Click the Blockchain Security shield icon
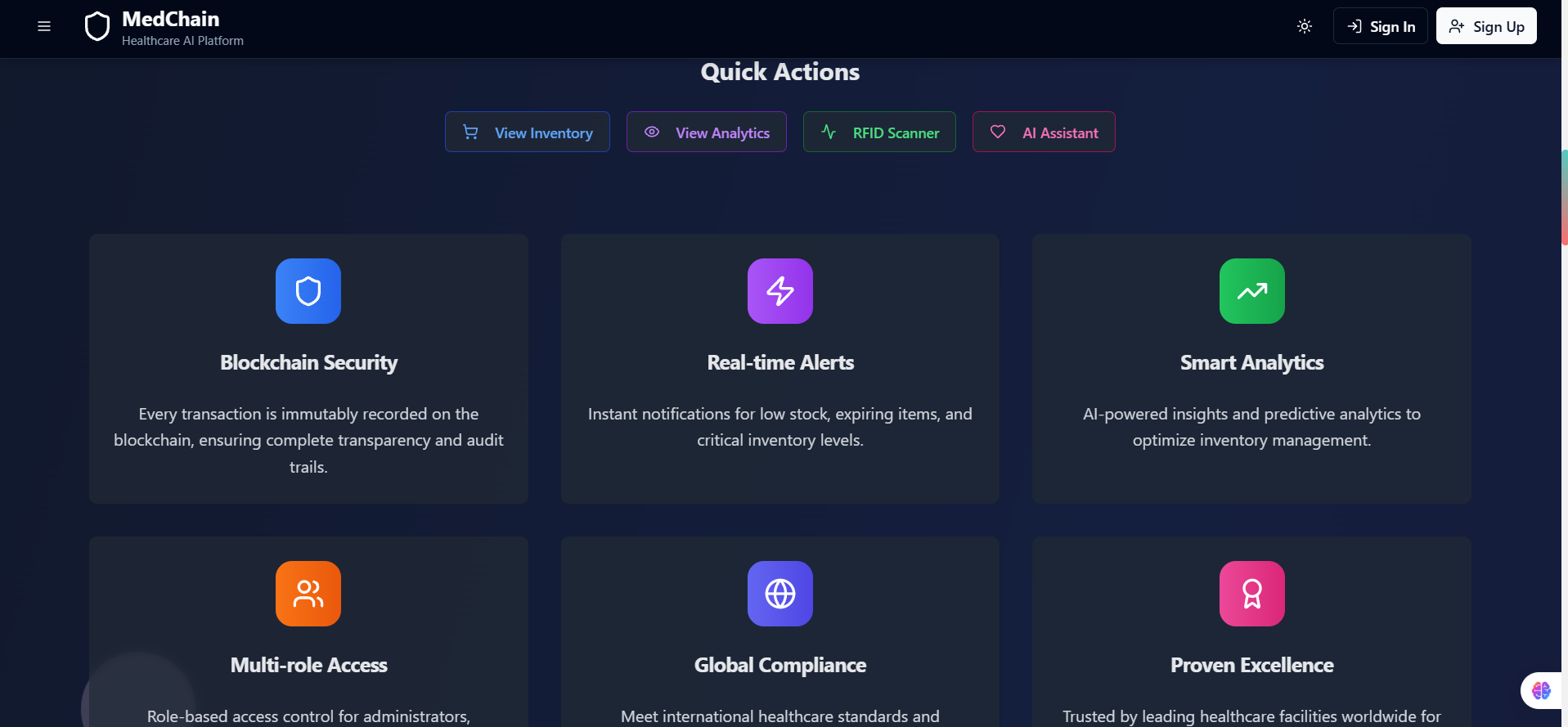The width and height of the screenshot is (1568, 727). tap(308, 291)
